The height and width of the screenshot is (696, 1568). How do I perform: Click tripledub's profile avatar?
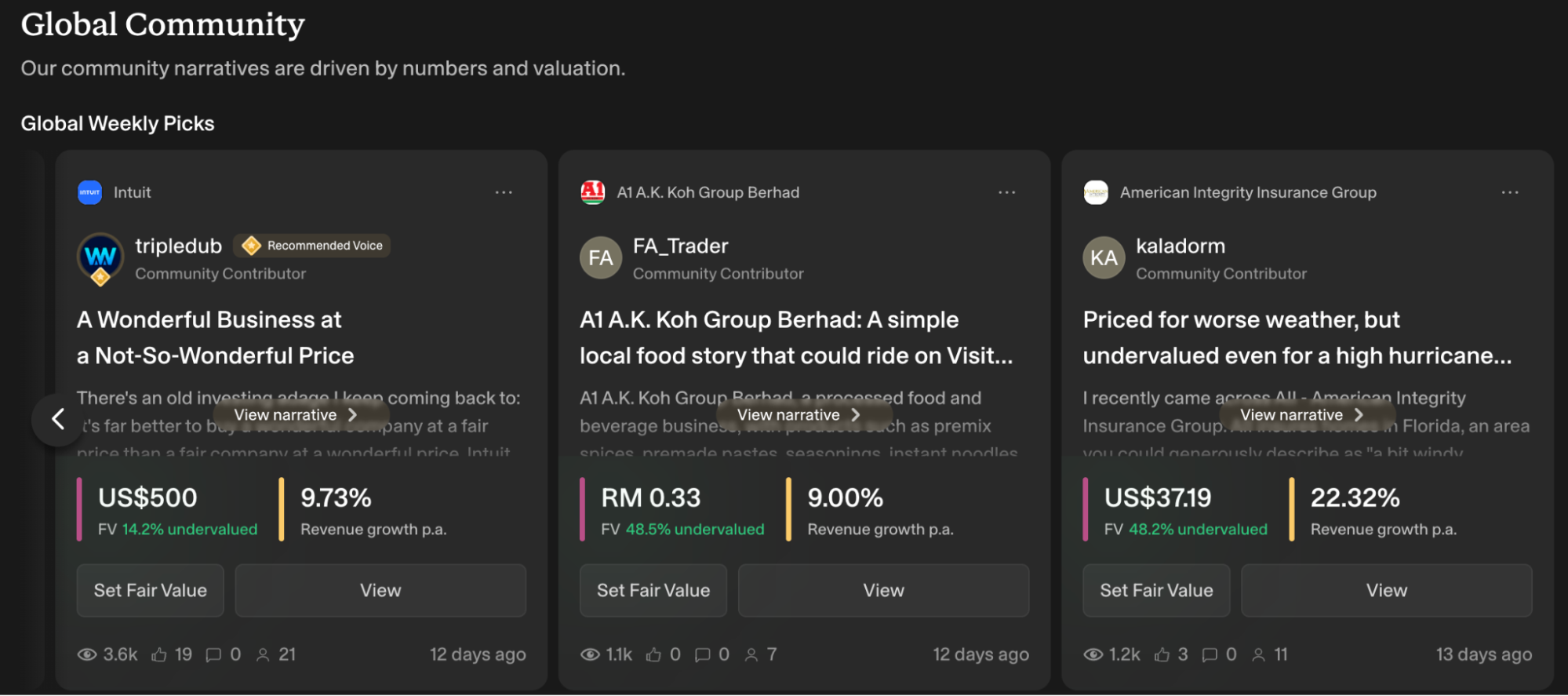100,257
